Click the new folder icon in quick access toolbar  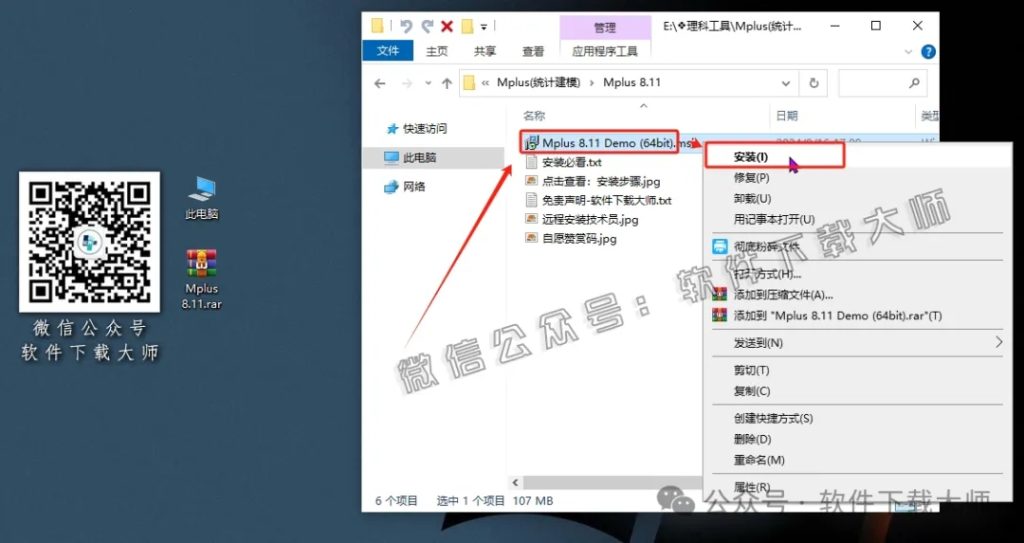tap(467, 26)
